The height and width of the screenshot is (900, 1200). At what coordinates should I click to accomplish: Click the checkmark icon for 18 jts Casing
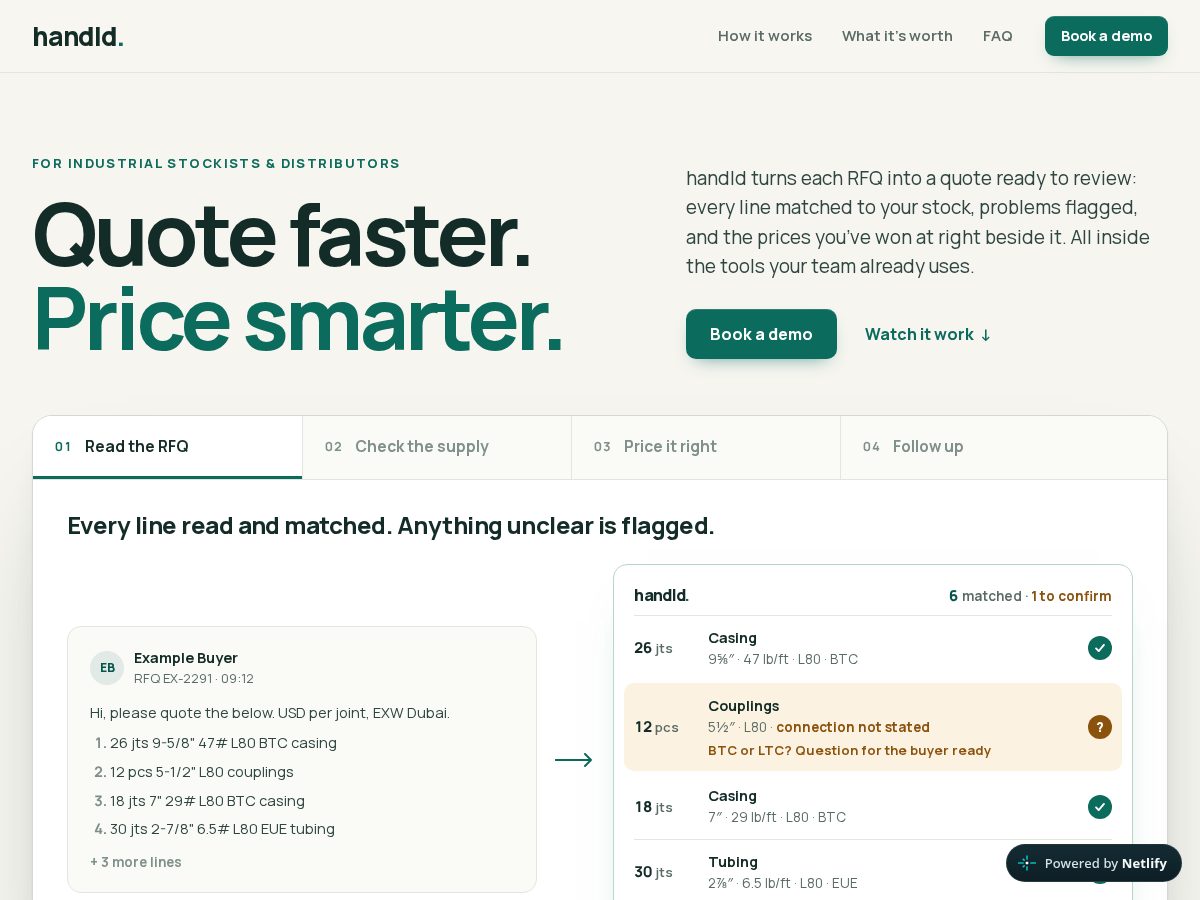1100,807
